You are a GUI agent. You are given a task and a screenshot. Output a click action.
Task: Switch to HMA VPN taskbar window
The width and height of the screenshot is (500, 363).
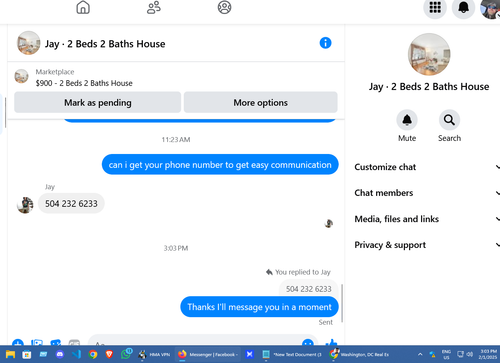click(x=154, y=354)
